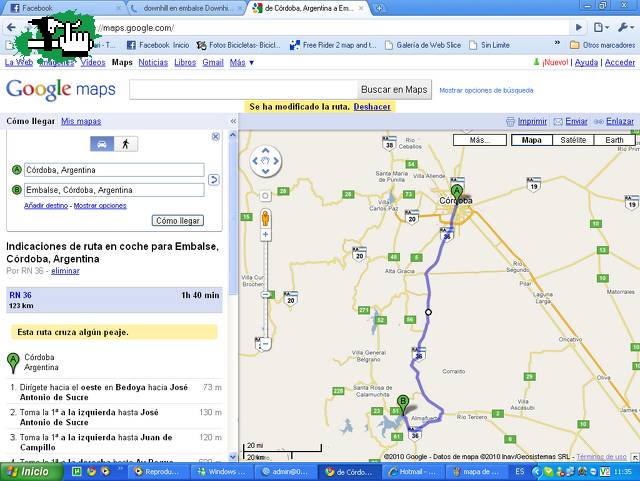Switch map to Satélite view
Viewport: 640px width, 481px height.
(573, 140)
